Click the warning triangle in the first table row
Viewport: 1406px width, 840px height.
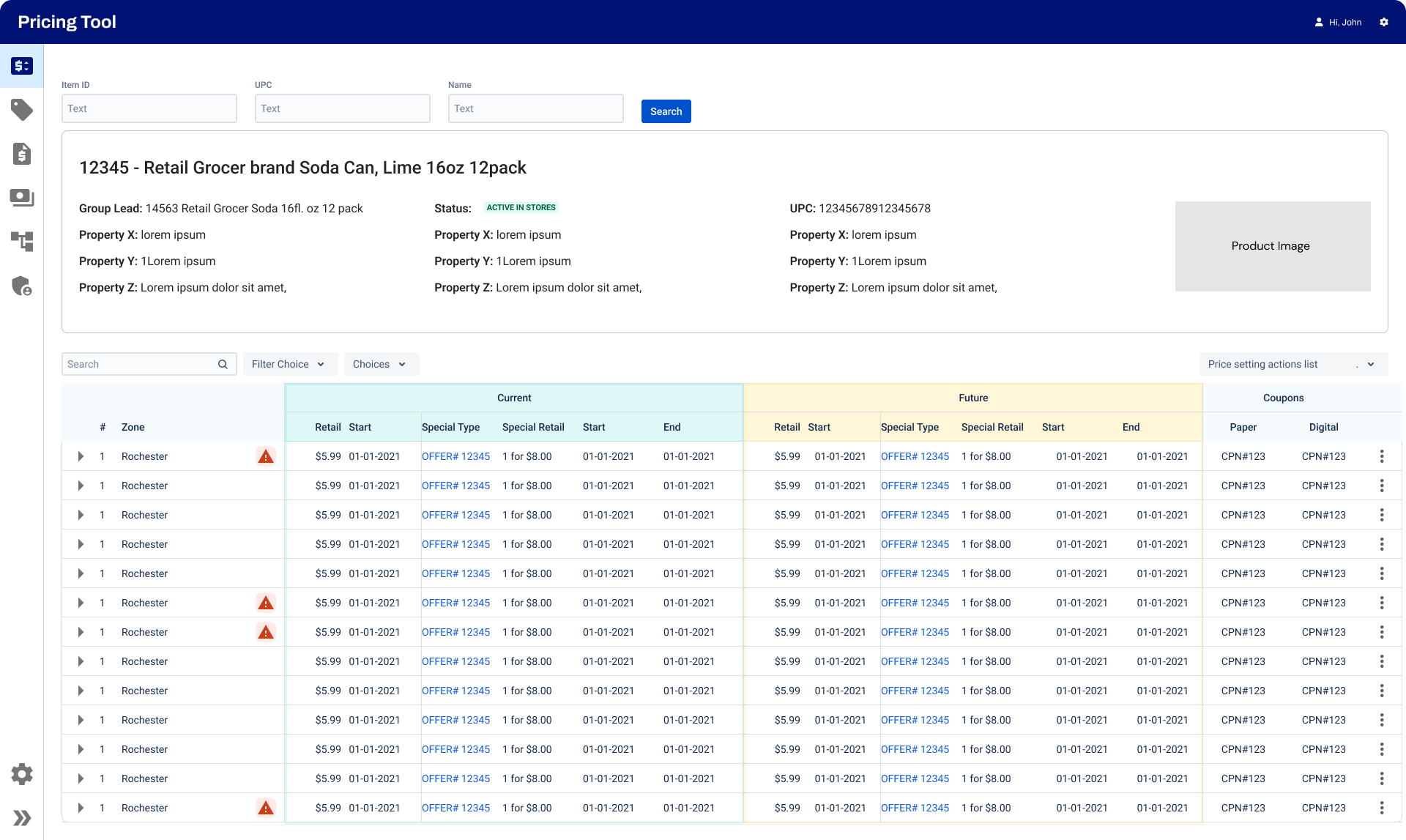tap(266, 456)
